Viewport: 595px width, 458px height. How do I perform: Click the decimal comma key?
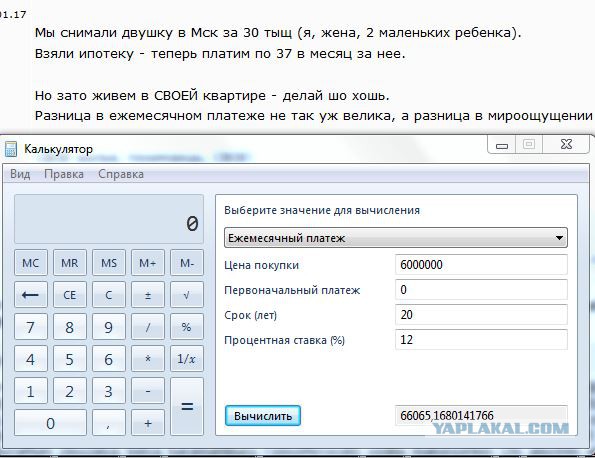pyautogui.click(x=109, y=423)
